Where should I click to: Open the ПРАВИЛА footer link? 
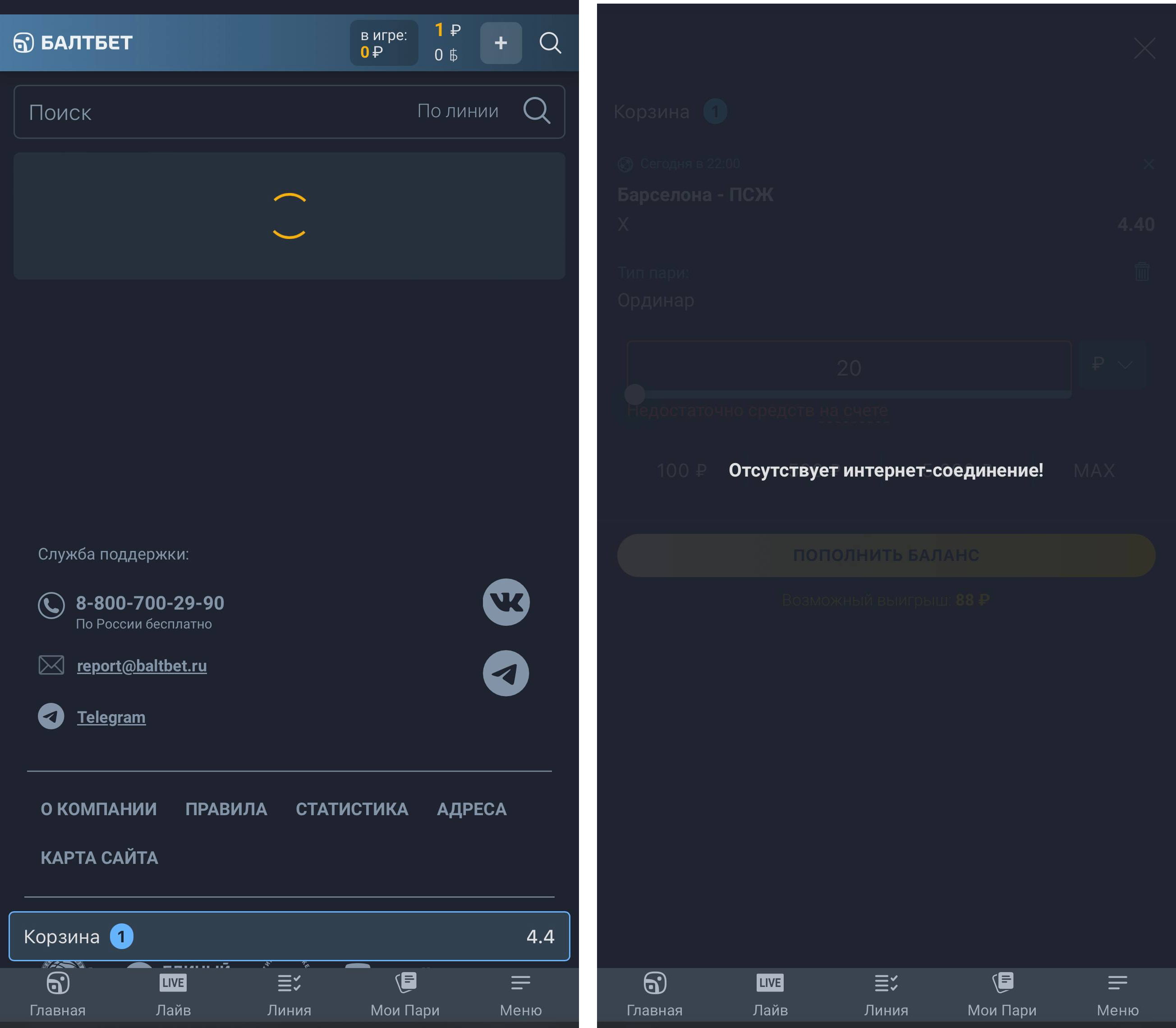226,809
